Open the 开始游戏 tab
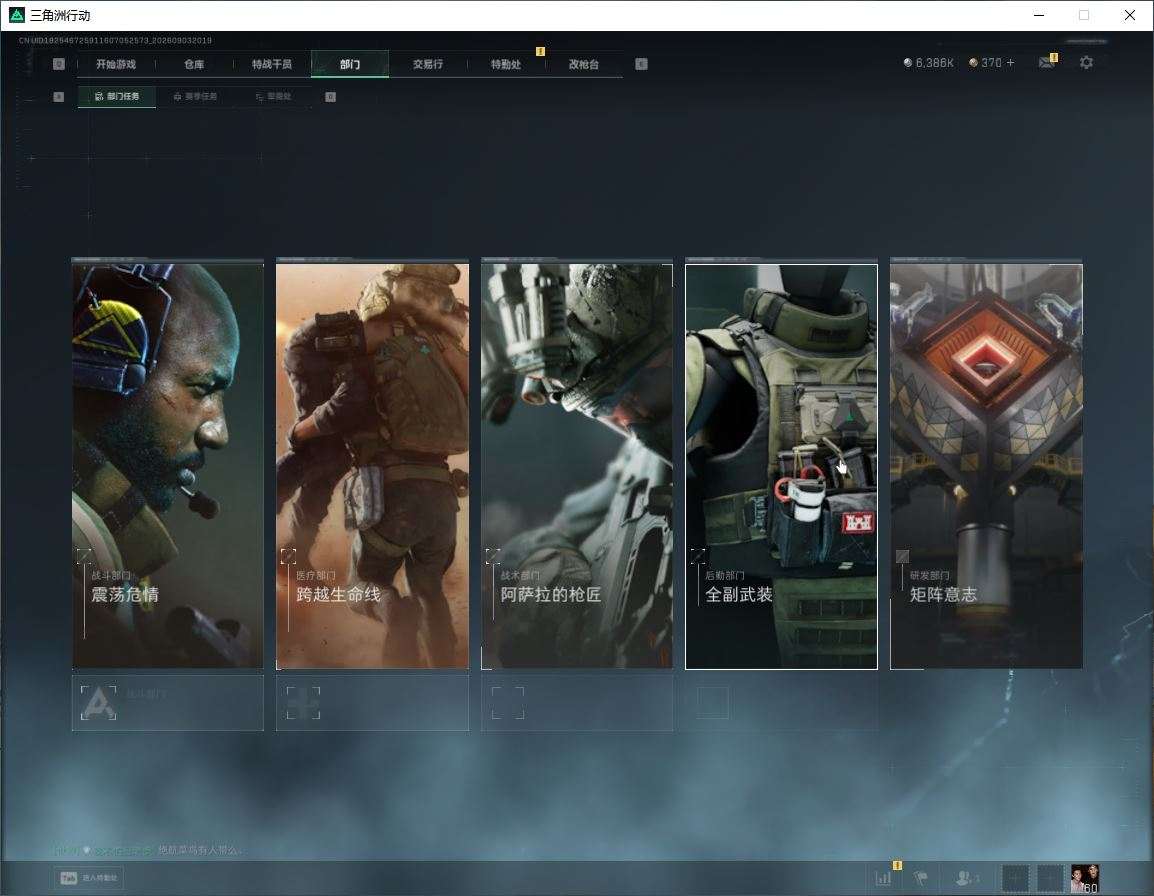This screenshot has width=1154, height=896. click(116, 64)
